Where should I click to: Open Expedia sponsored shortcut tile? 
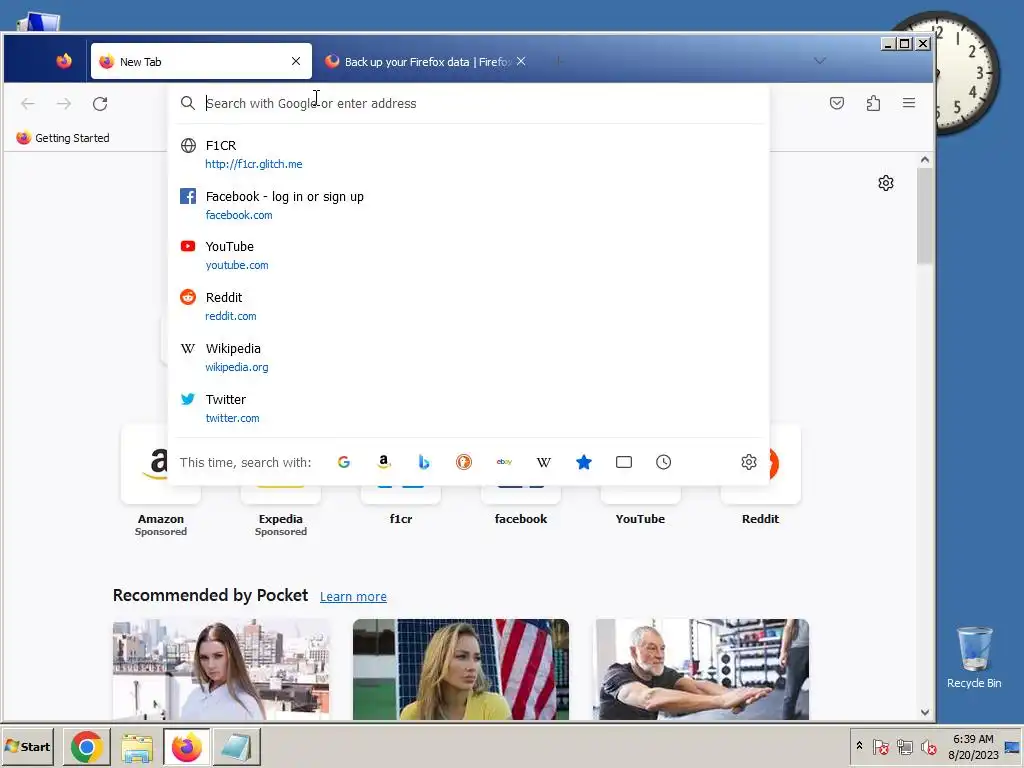point(281,509)
